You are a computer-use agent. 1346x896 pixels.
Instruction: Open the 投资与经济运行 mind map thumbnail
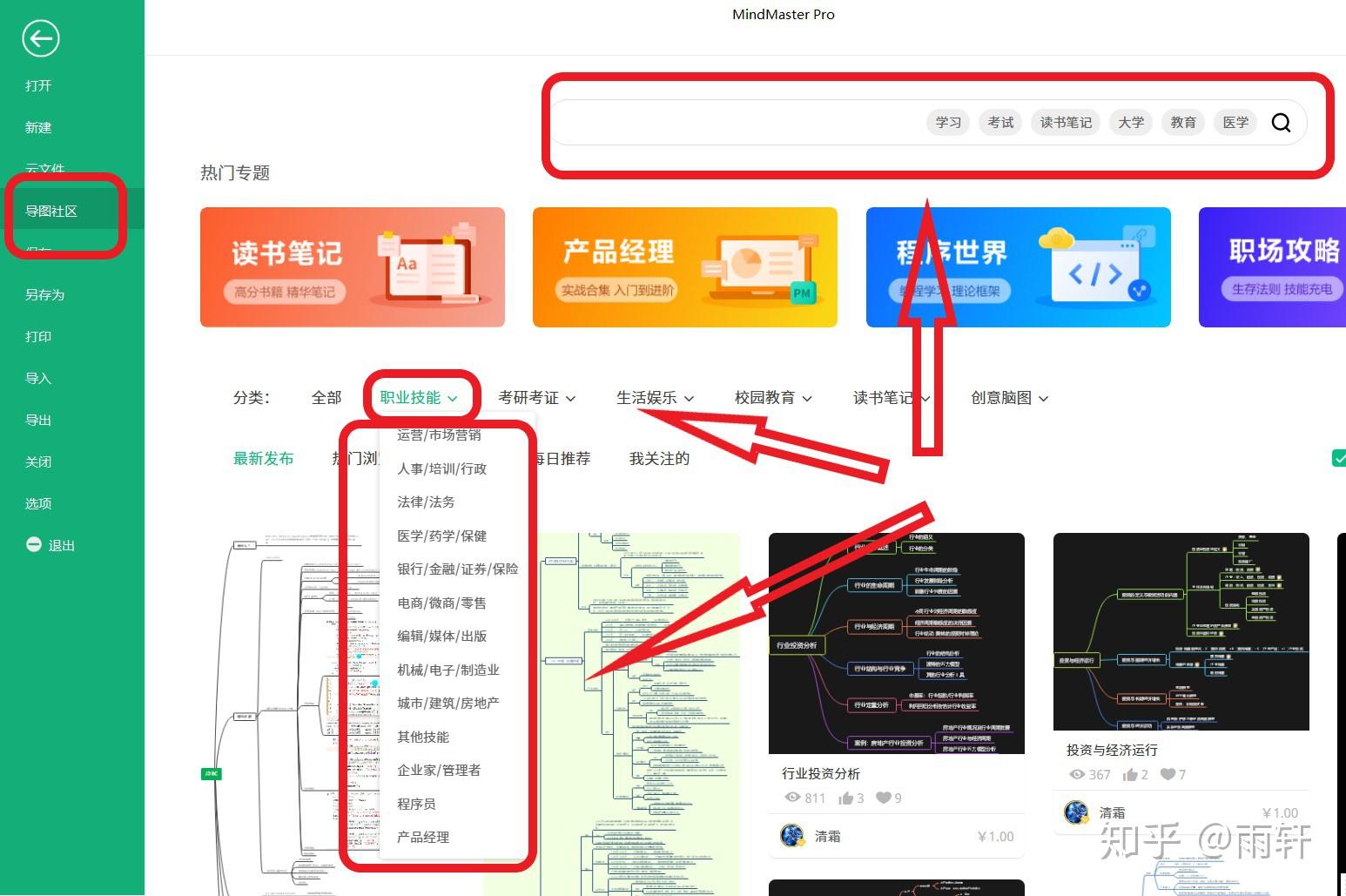point(1181,631)
